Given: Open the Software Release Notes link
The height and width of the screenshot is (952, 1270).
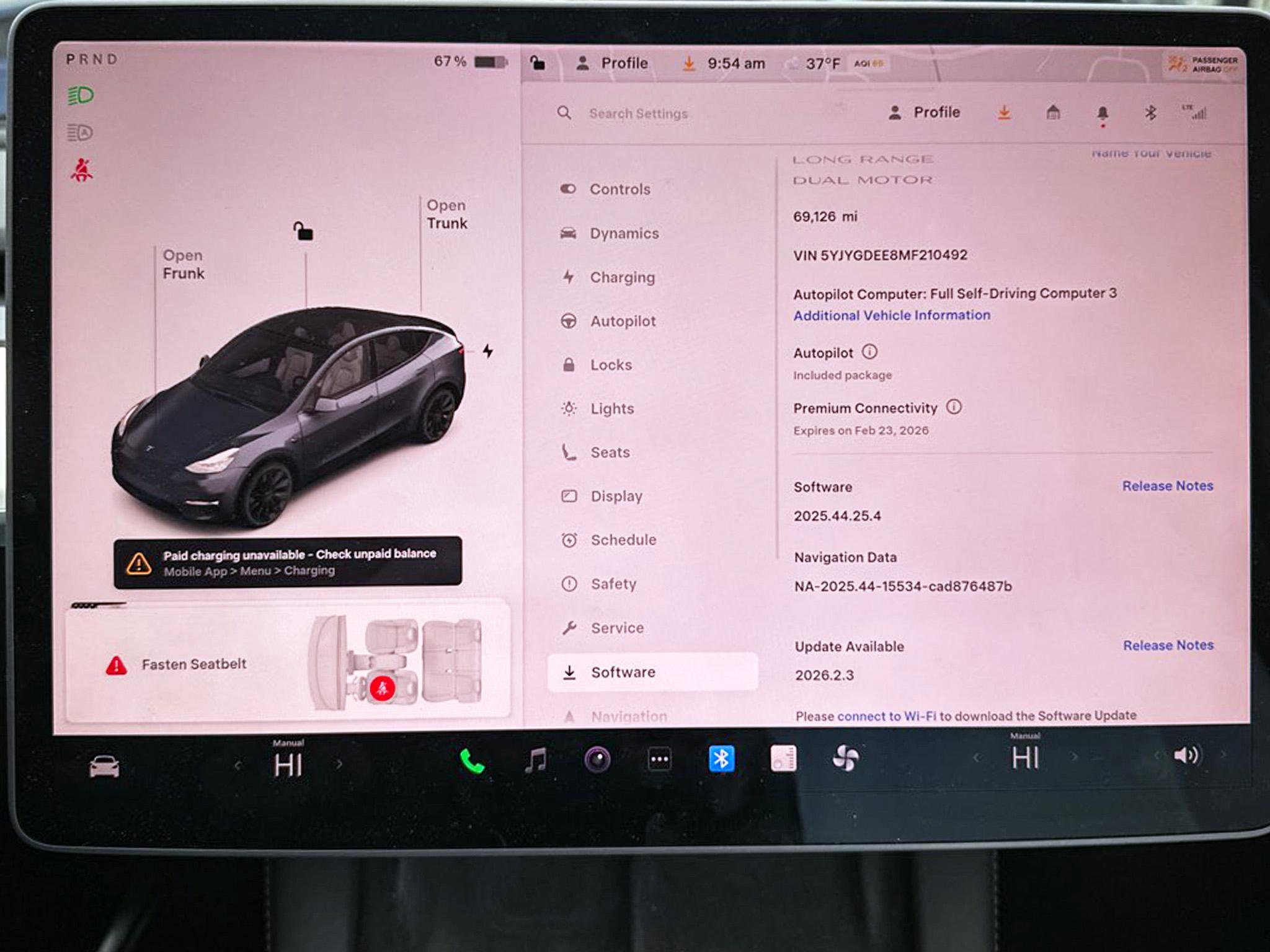Looking at the screenshot, I should [x=1168, y=486].
